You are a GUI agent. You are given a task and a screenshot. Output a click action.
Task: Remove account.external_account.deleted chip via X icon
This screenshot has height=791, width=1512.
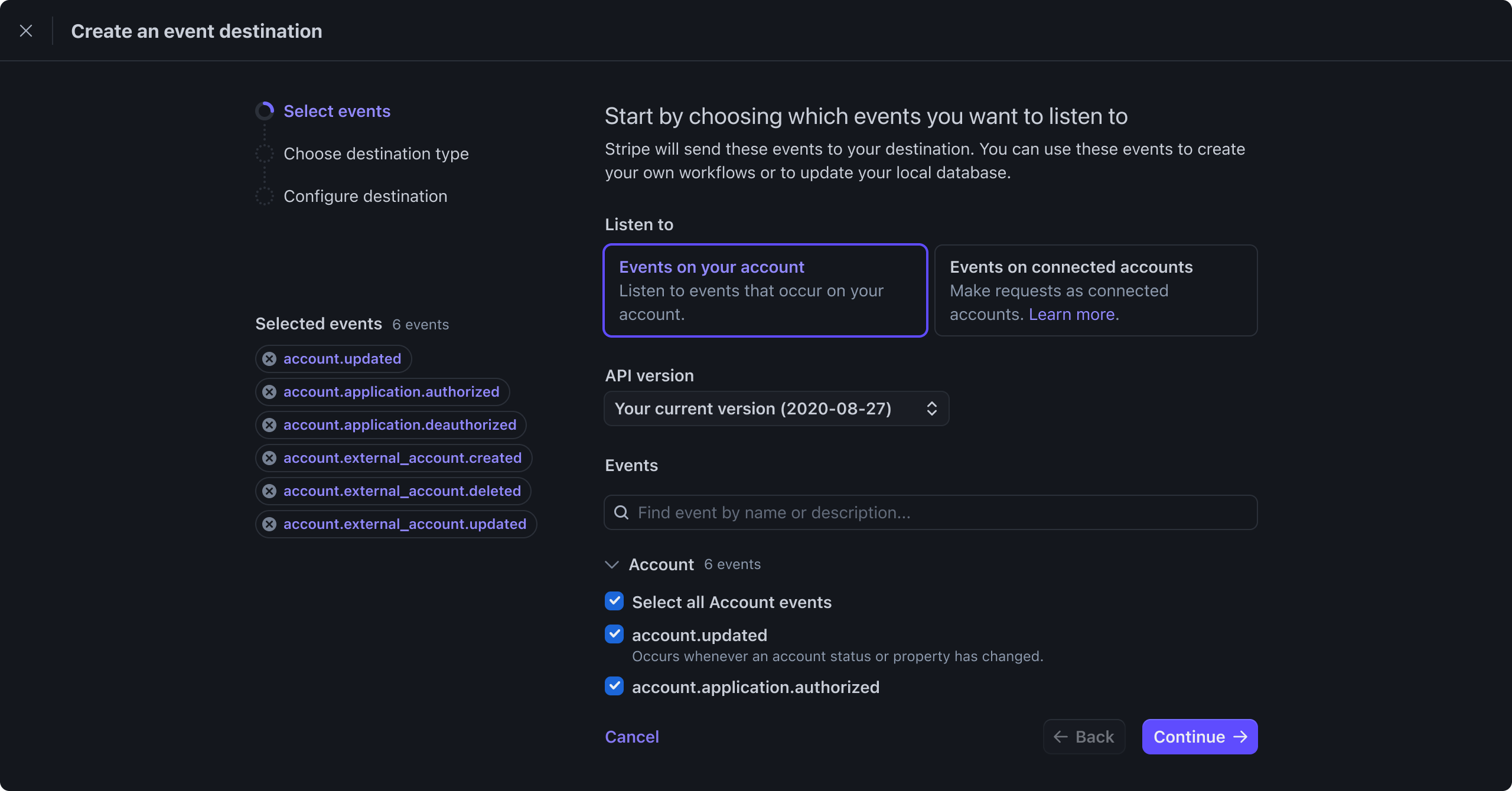(x=269, y=491)
